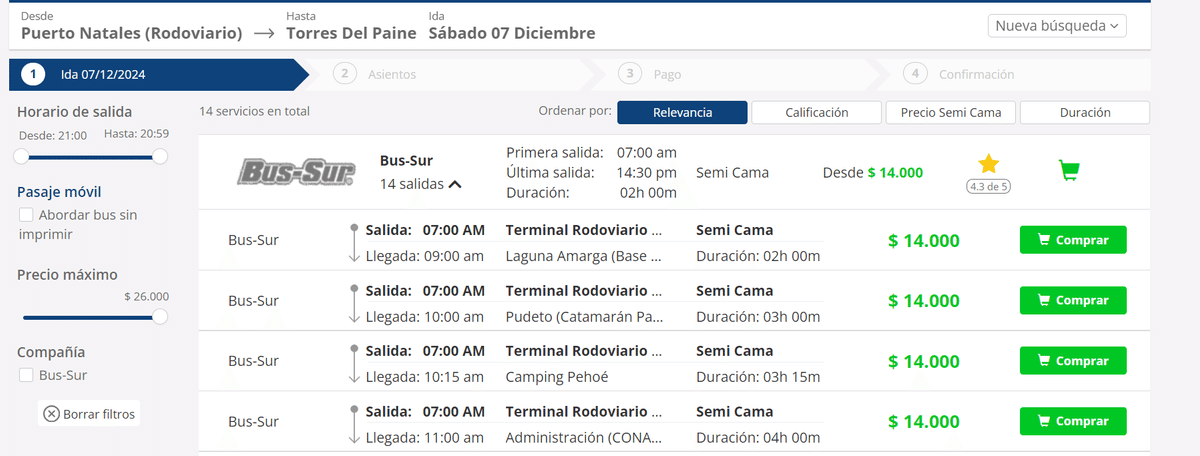This screenshot has width=1200, height=456.
Task: Click the Precio máximo slider handle
Action: (x=160, y=317)
